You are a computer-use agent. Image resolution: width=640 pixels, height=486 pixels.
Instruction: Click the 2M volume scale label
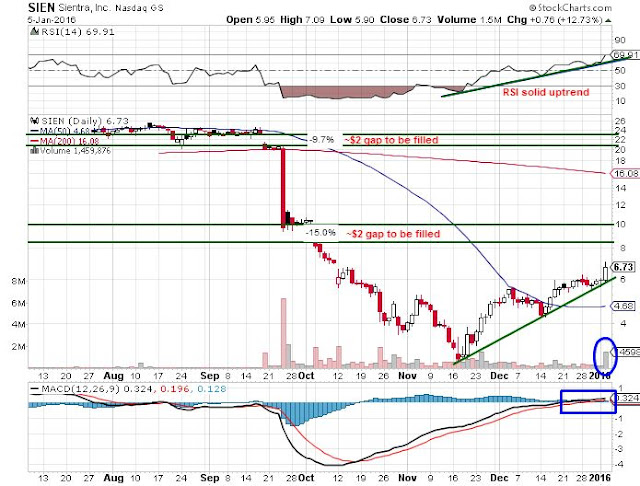[18, 346]
